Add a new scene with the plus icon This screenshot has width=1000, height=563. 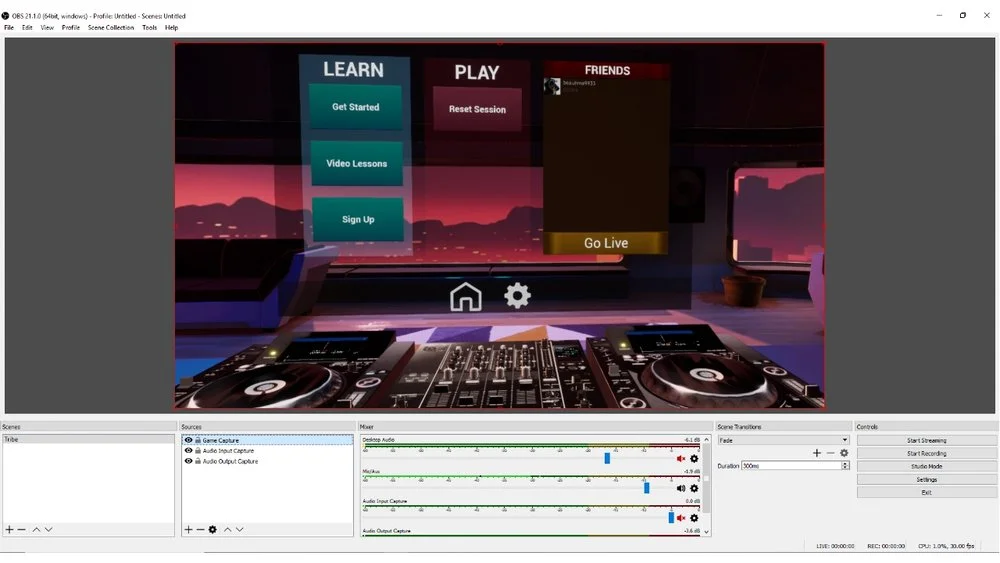pyautogui.click(x=10, y=529)
